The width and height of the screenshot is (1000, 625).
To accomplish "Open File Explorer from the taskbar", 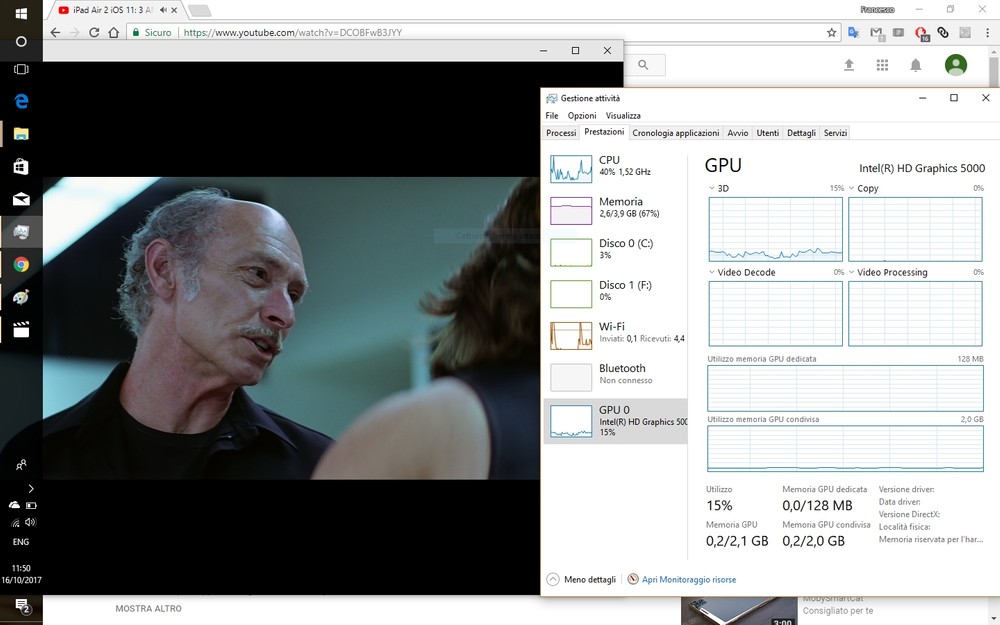I will coord(21,133).
